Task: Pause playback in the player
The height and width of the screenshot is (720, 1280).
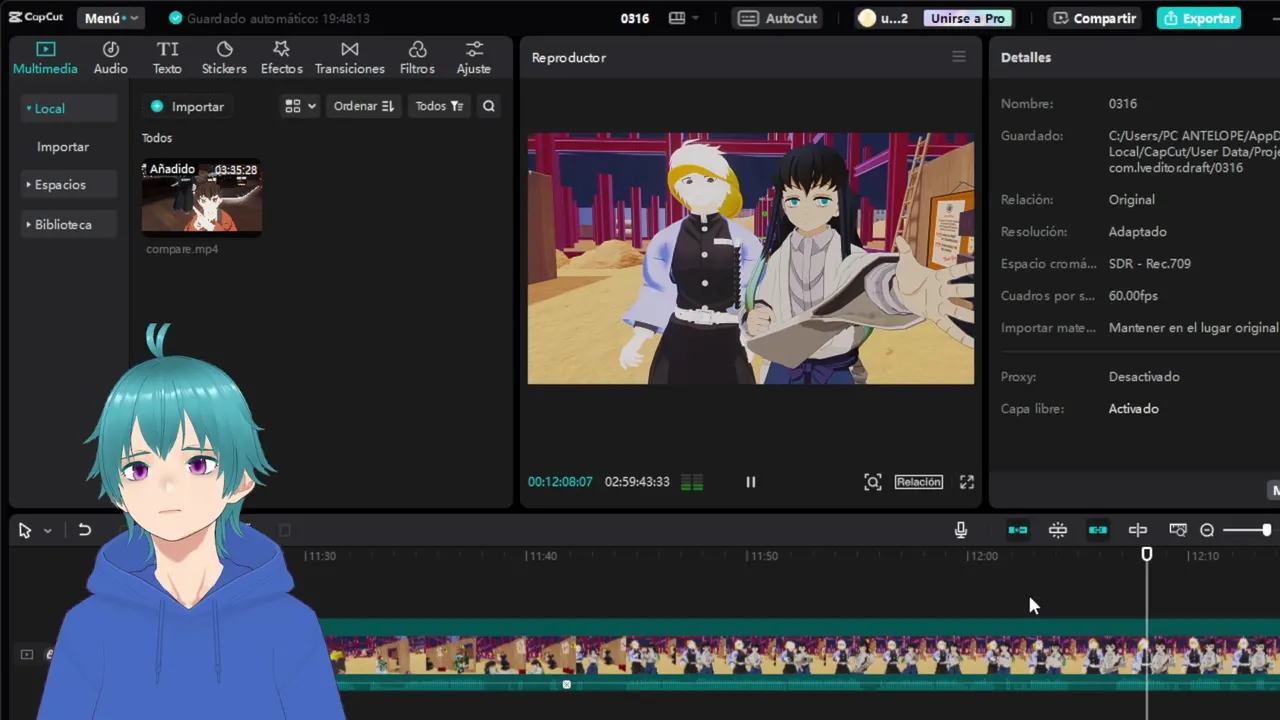Action: pos(751,482)
